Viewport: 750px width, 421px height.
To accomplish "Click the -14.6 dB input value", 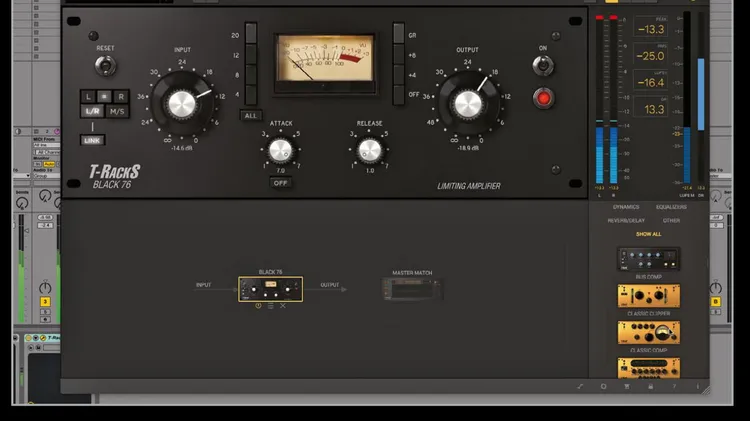I will [x=182, y=148].
